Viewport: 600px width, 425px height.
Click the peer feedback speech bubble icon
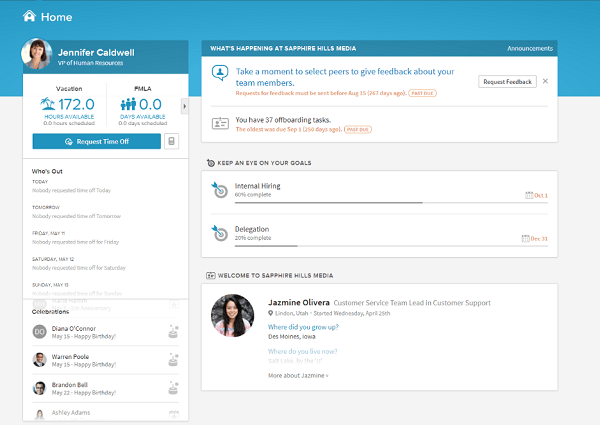tap(220, 73)
